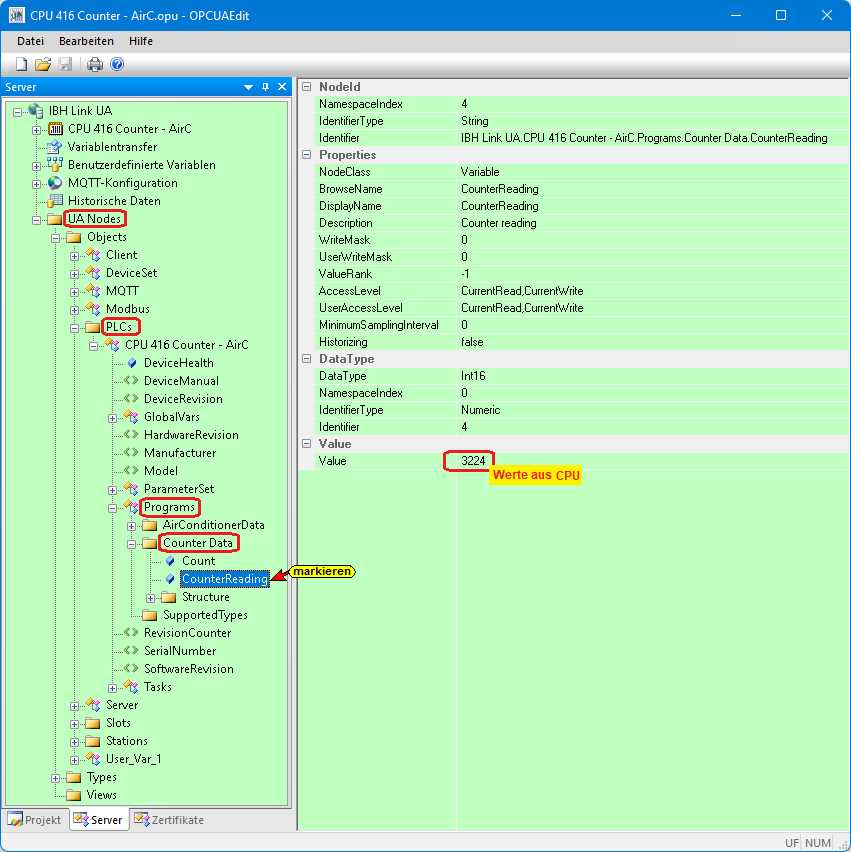Image resolution: width=851 pixels, height=852 pixels.
Task: Collapse the NodeId property section
Action: point(306,87)
